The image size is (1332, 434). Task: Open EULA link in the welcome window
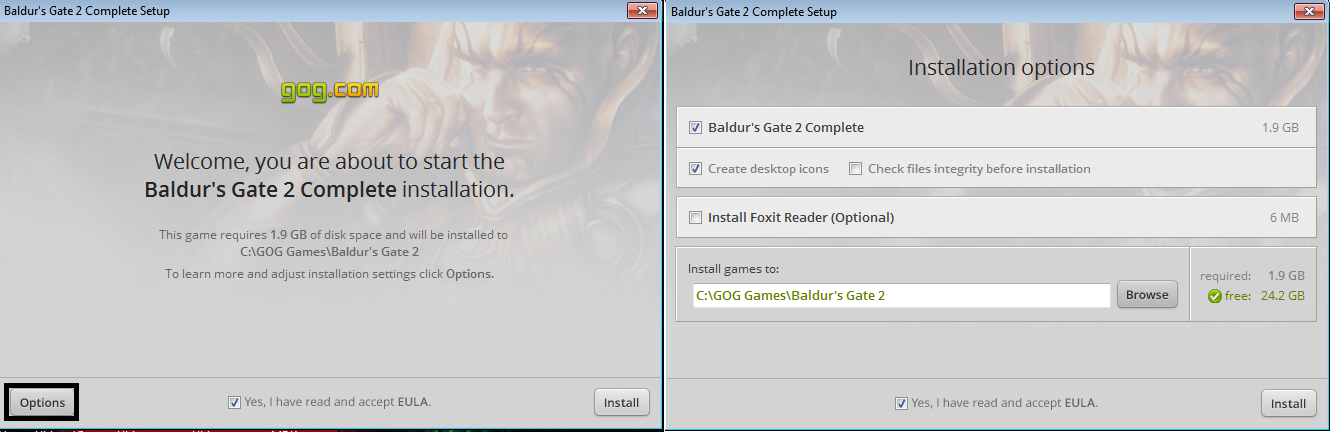pyautogui.click(x=415, y=402)
